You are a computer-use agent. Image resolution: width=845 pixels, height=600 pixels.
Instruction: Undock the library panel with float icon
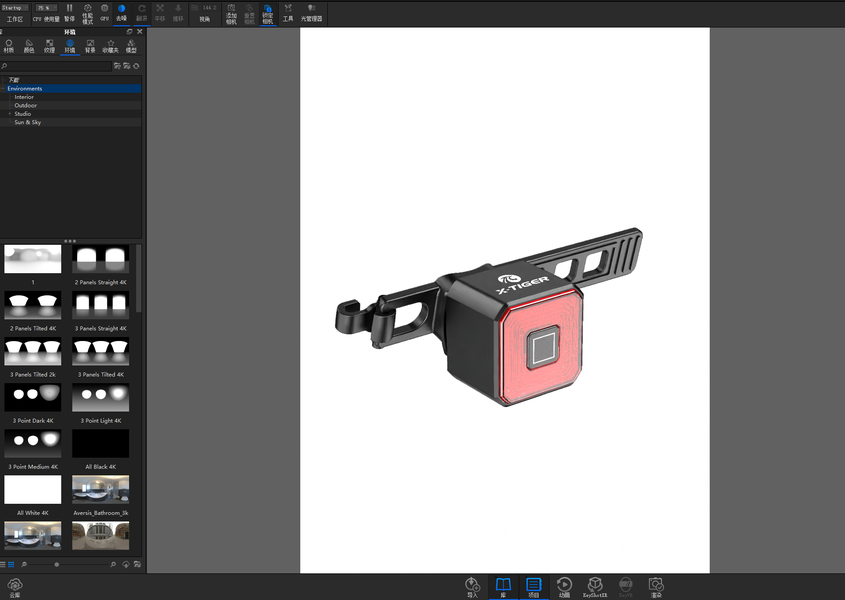129,32
